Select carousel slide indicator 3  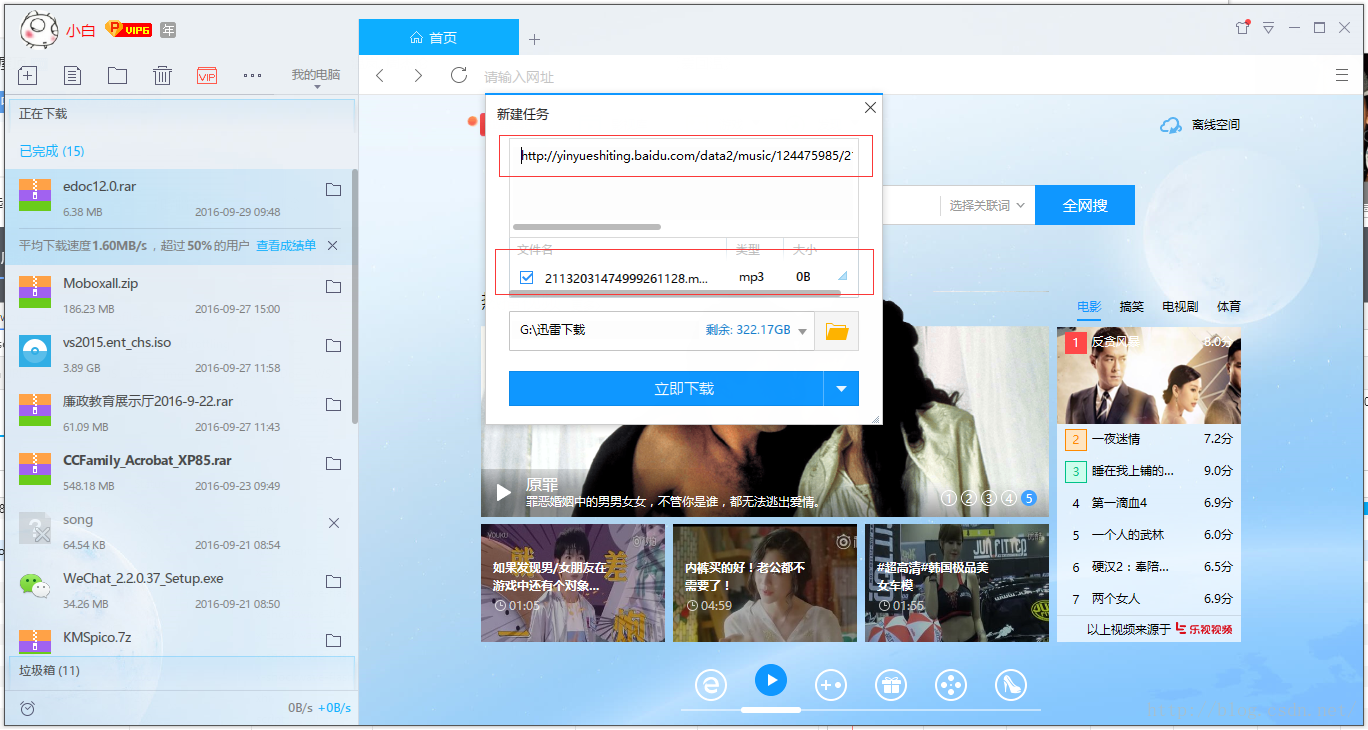(989, 498)
